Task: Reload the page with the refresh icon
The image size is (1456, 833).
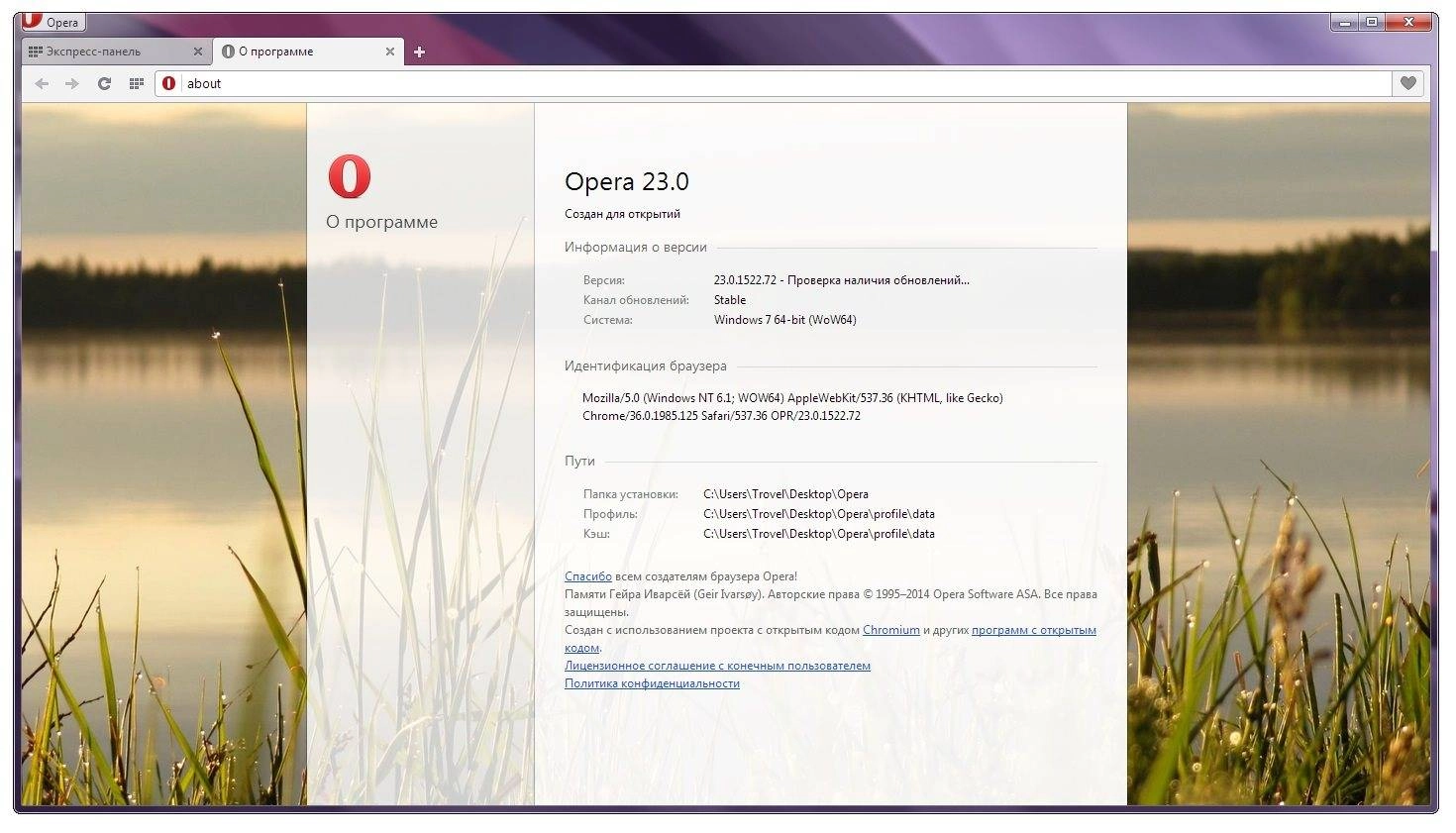Action: 104,83
